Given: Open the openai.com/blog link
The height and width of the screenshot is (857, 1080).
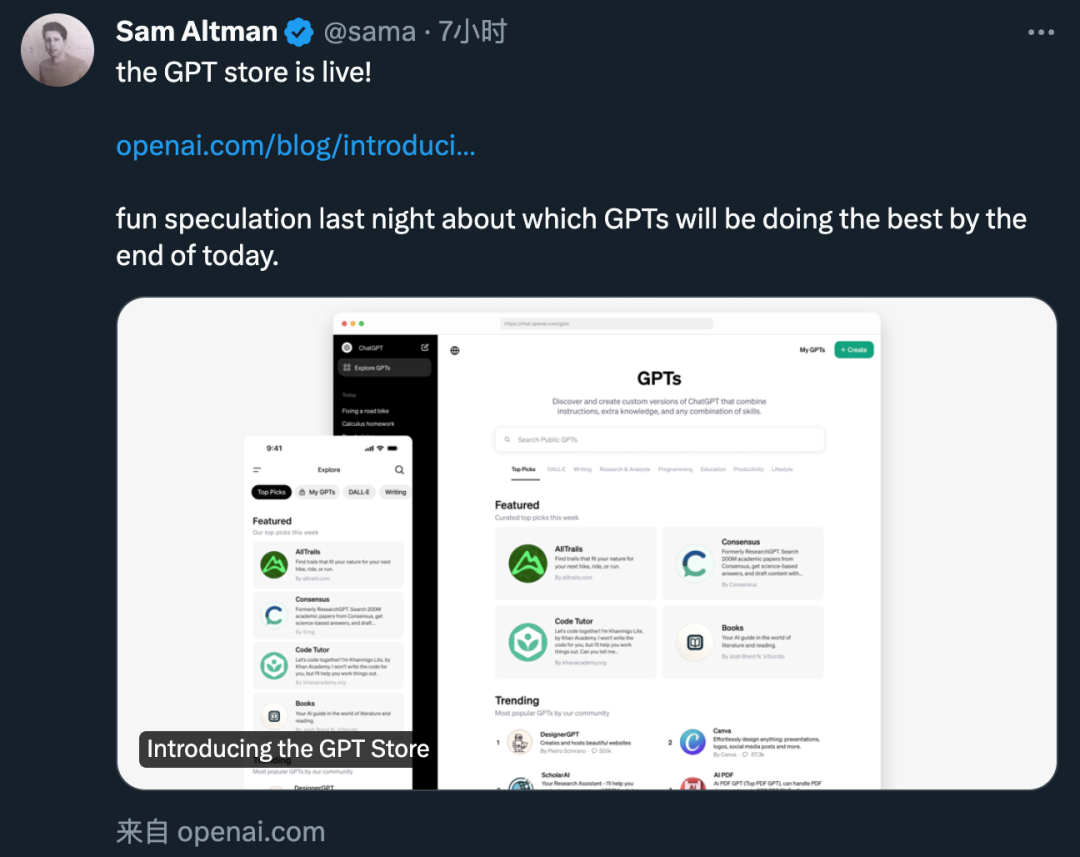Looking at the screenshot, I should point(295,146).
